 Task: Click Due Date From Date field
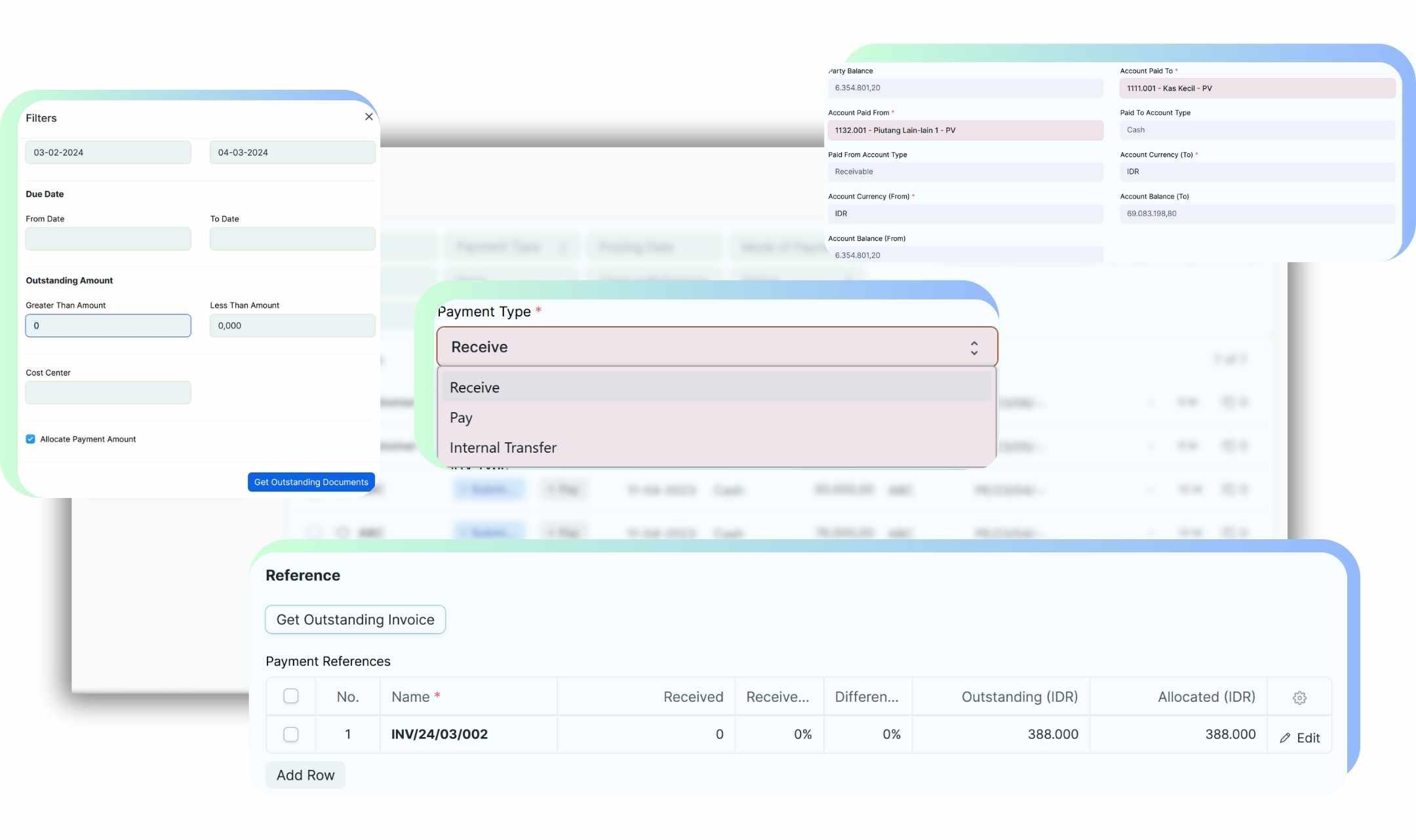108,239
